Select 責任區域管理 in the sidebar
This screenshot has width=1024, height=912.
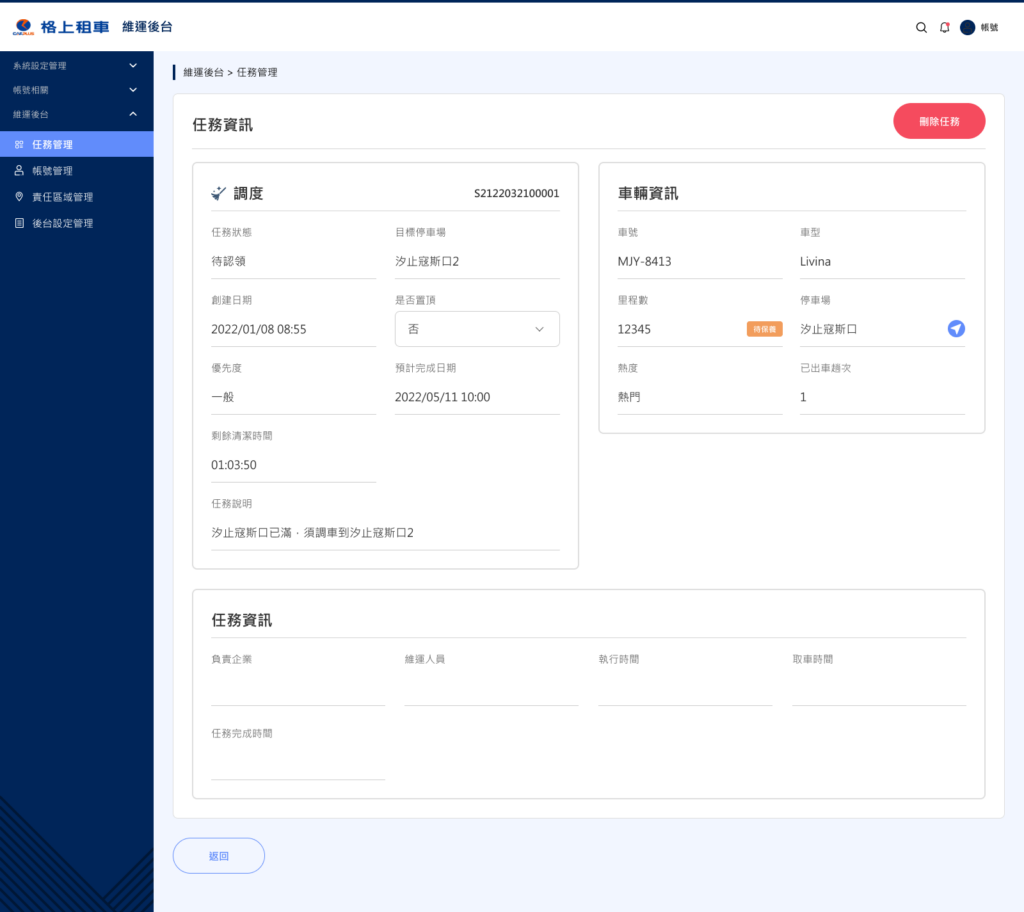(62, 197)
